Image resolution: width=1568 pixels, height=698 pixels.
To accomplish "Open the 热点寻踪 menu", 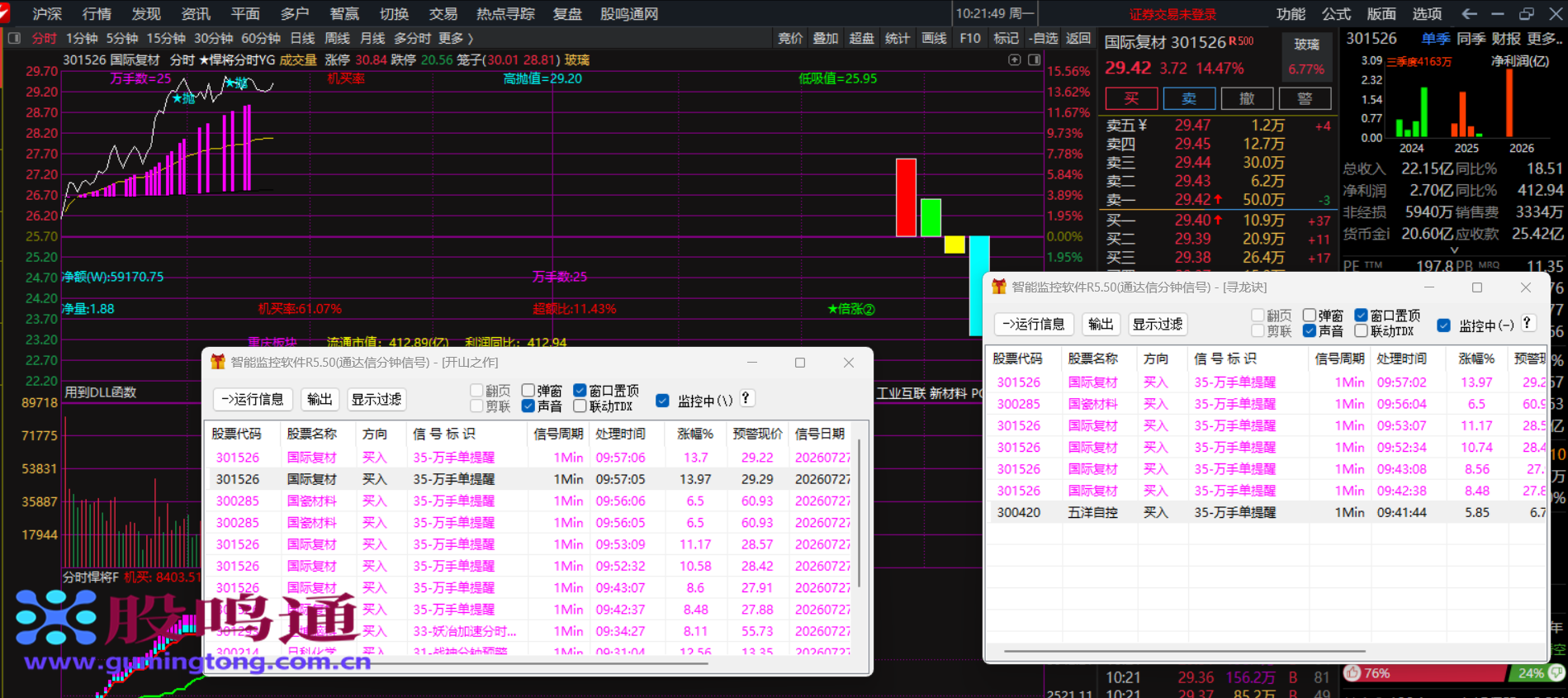I will pos(505,14).
